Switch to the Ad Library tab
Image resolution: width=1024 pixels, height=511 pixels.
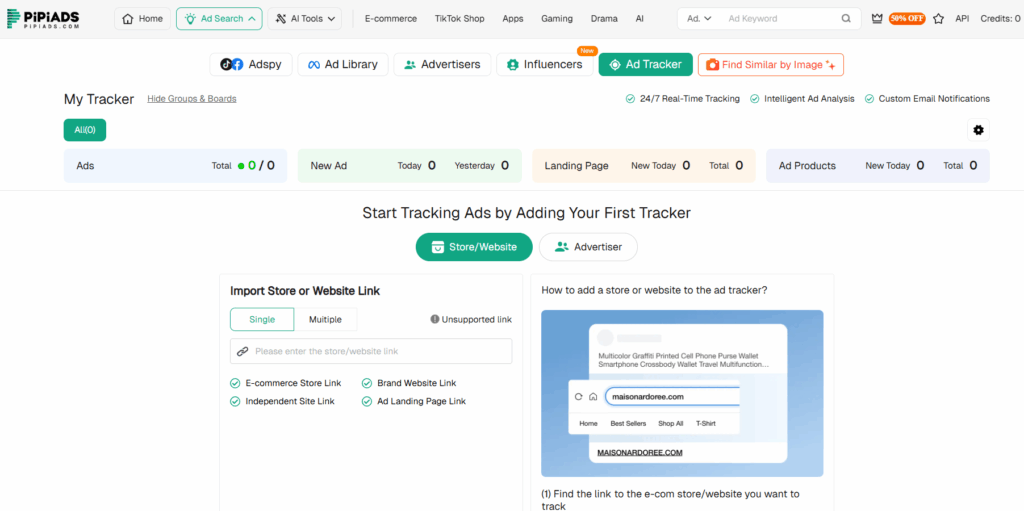343,65
